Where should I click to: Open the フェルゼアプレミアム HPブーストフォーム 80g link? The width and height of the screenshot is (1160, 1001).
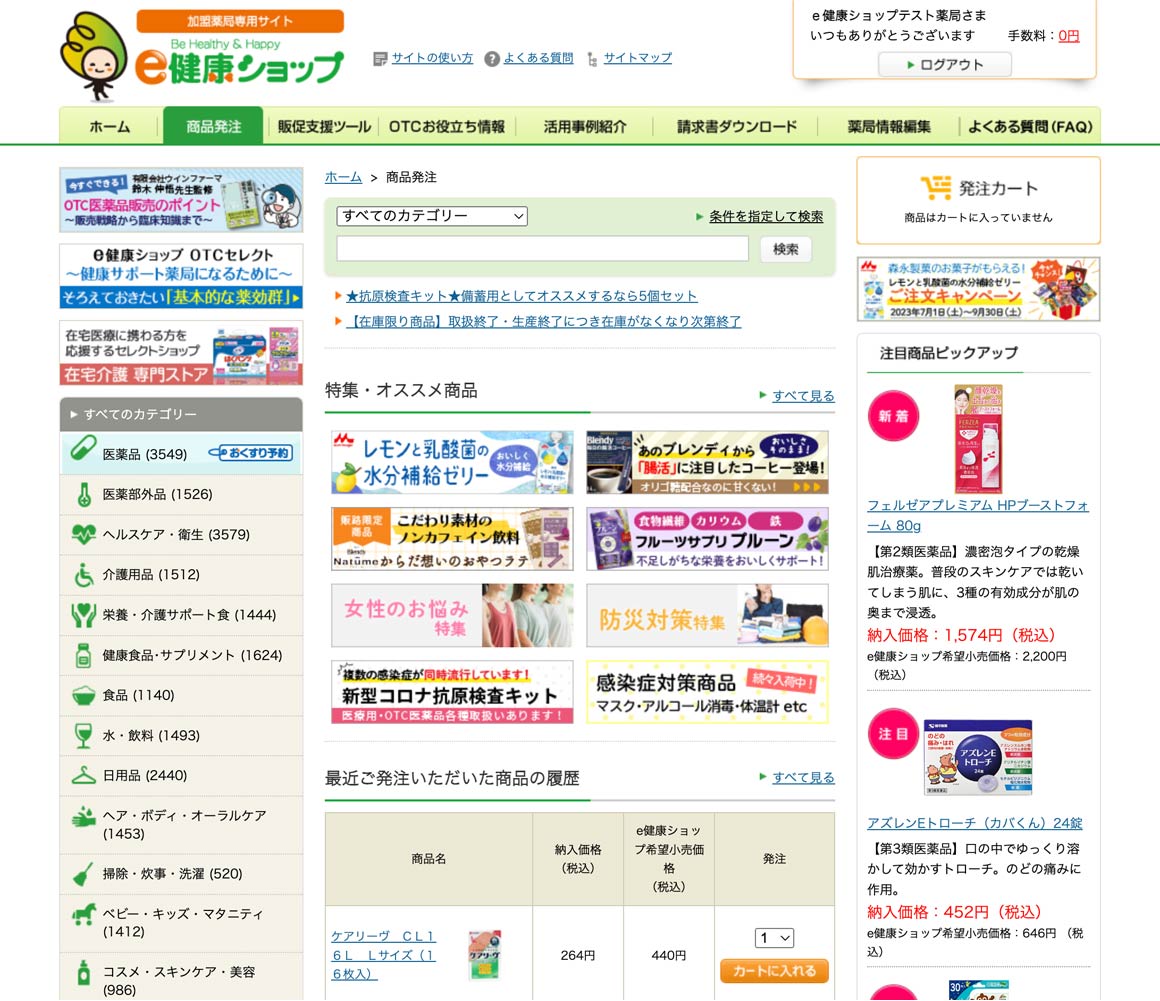tap(978, 515)
